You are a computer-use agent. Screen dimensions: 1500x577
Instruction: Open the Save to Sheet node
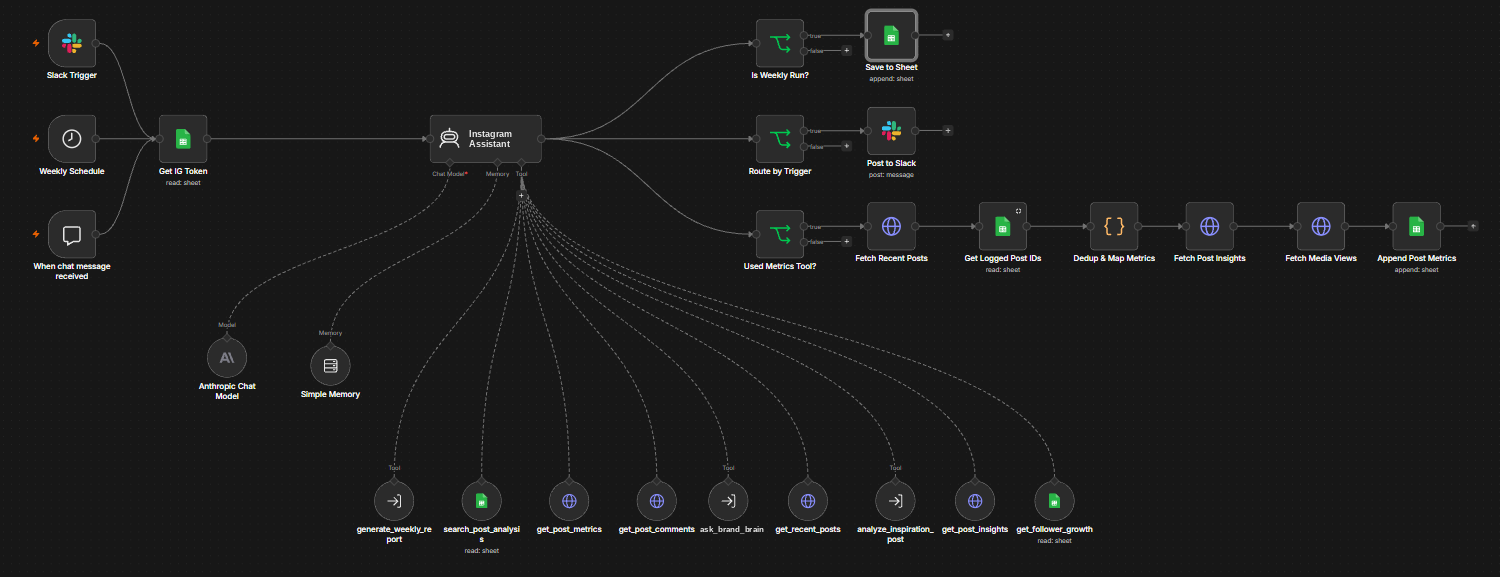click(x=891, y=35)
